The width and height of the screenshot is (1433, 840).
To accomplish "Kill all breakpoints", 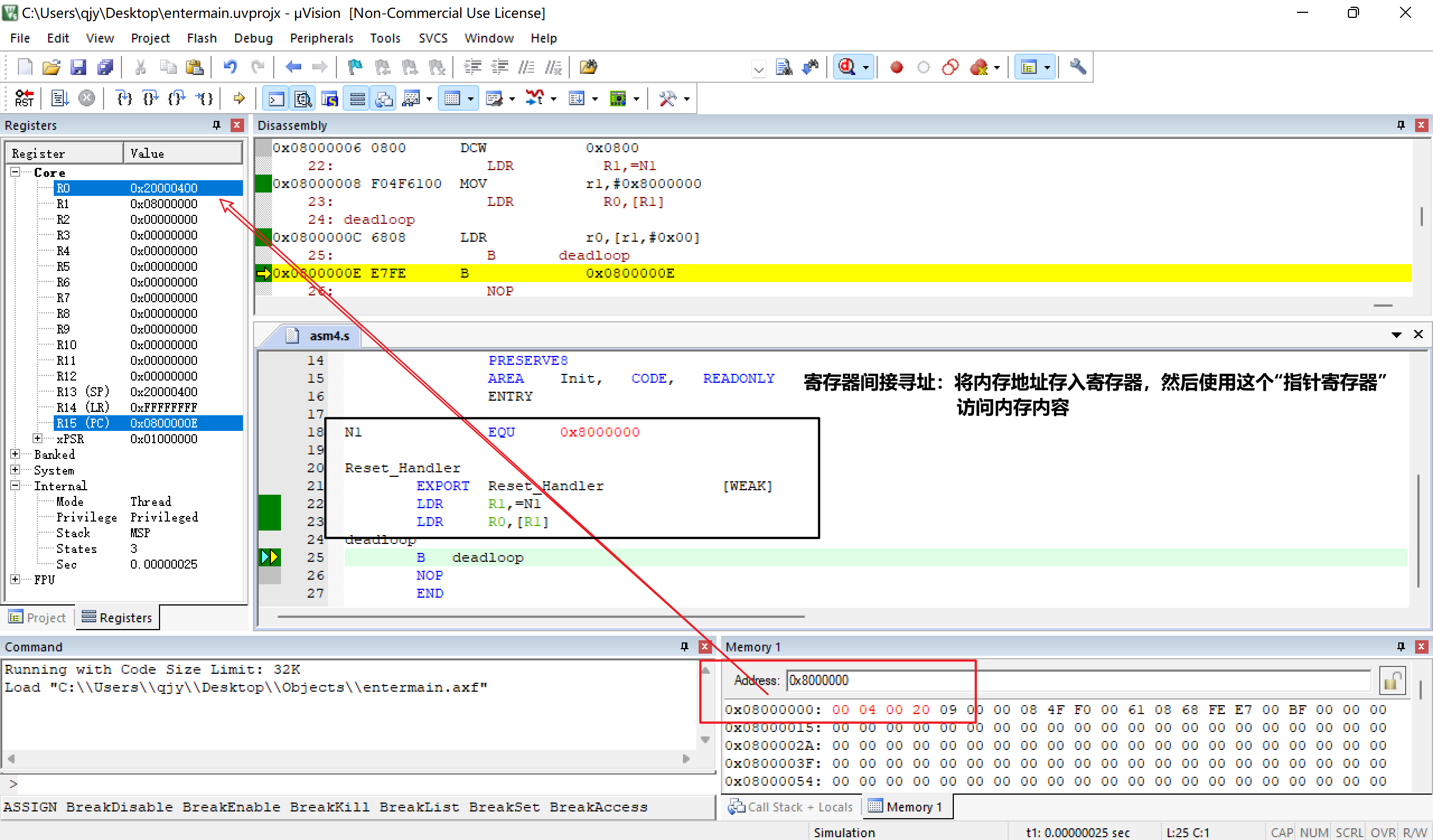I will click(979, 67).
